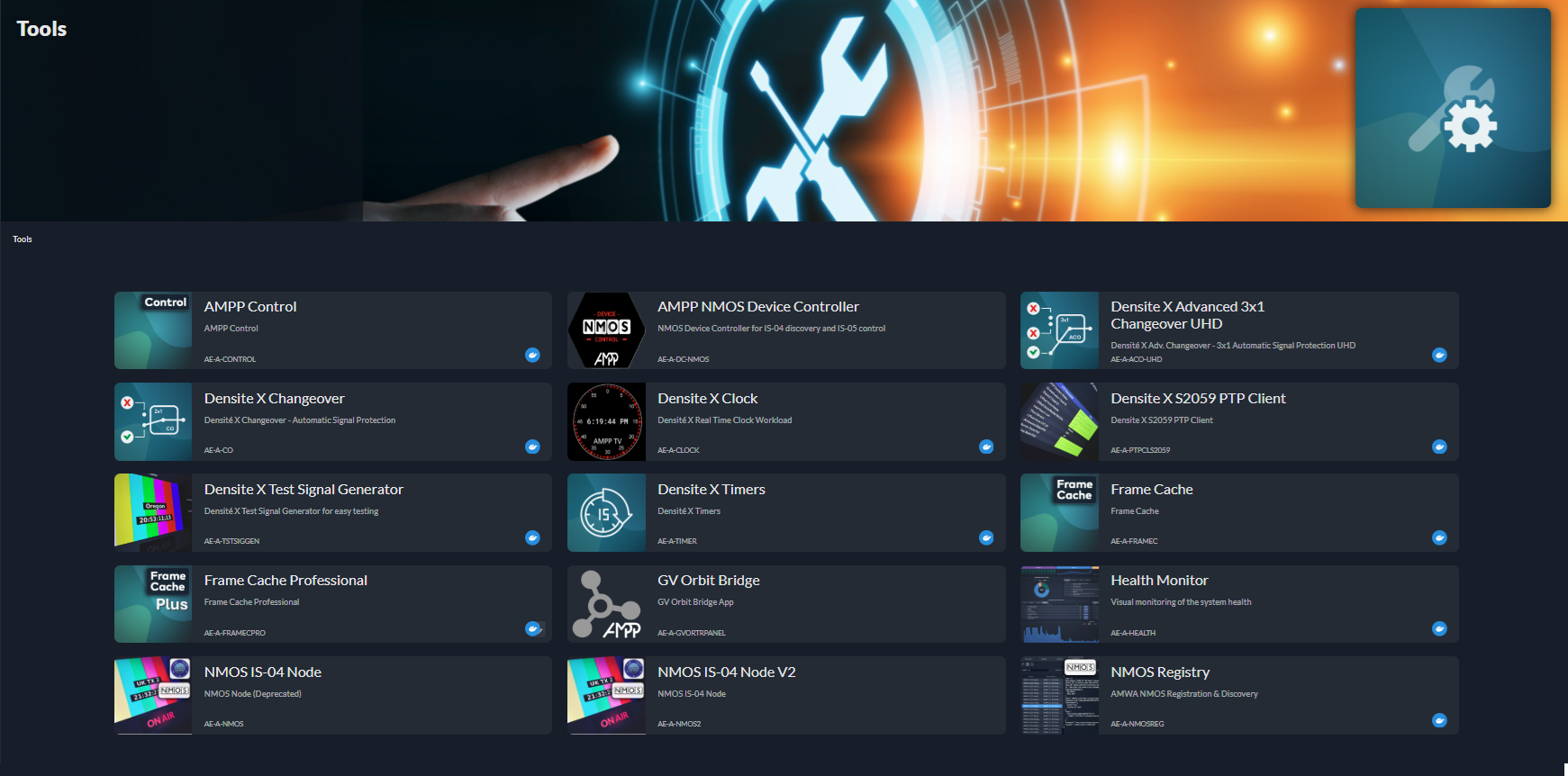This screenshot has height=776, width=1568.
Task: Open the Densite X Clock title
Action: click(x=708, y=399)
